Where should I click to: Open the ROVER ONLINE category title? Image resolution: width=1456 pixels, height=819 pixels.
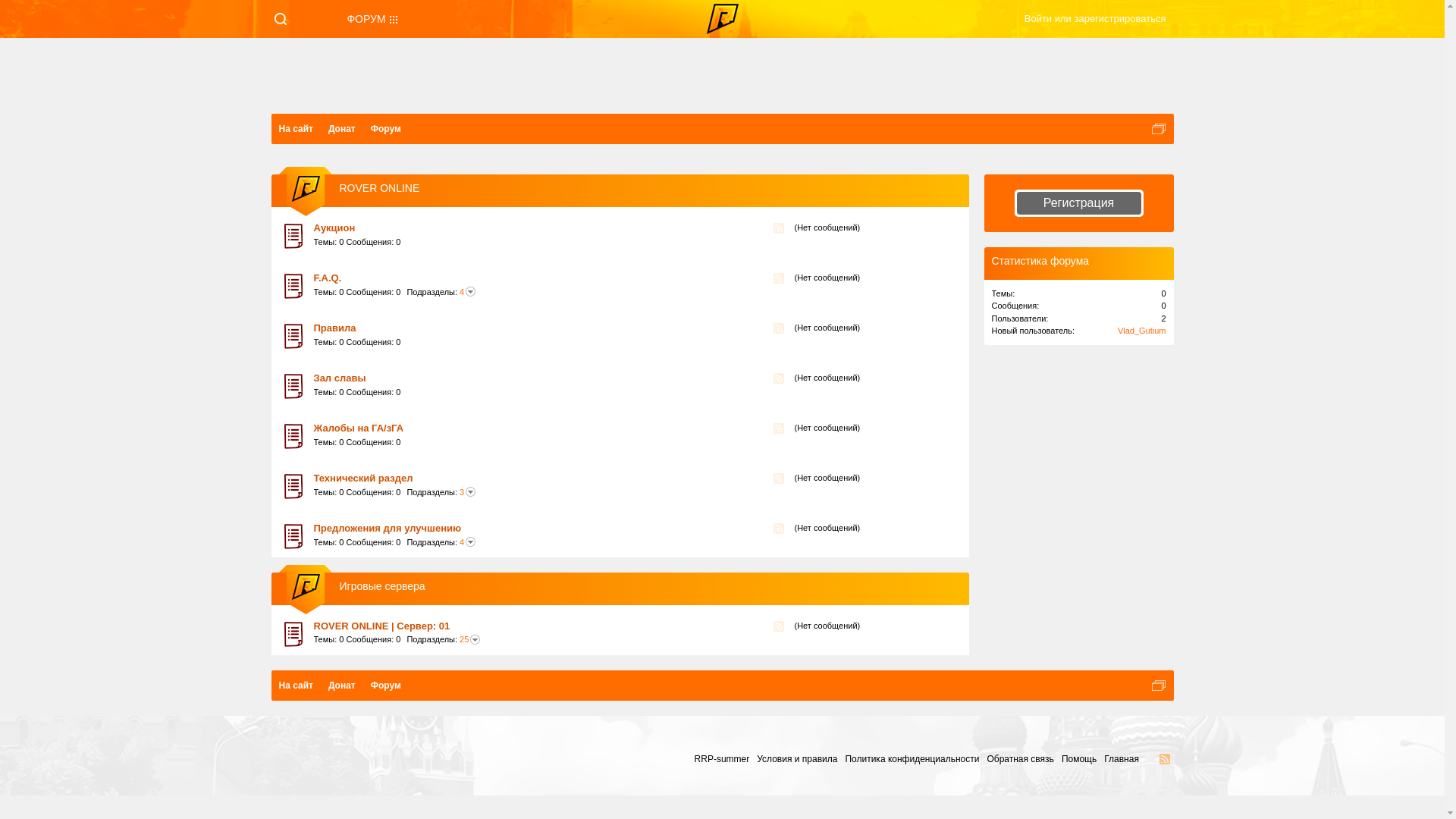tap(379, 188)
